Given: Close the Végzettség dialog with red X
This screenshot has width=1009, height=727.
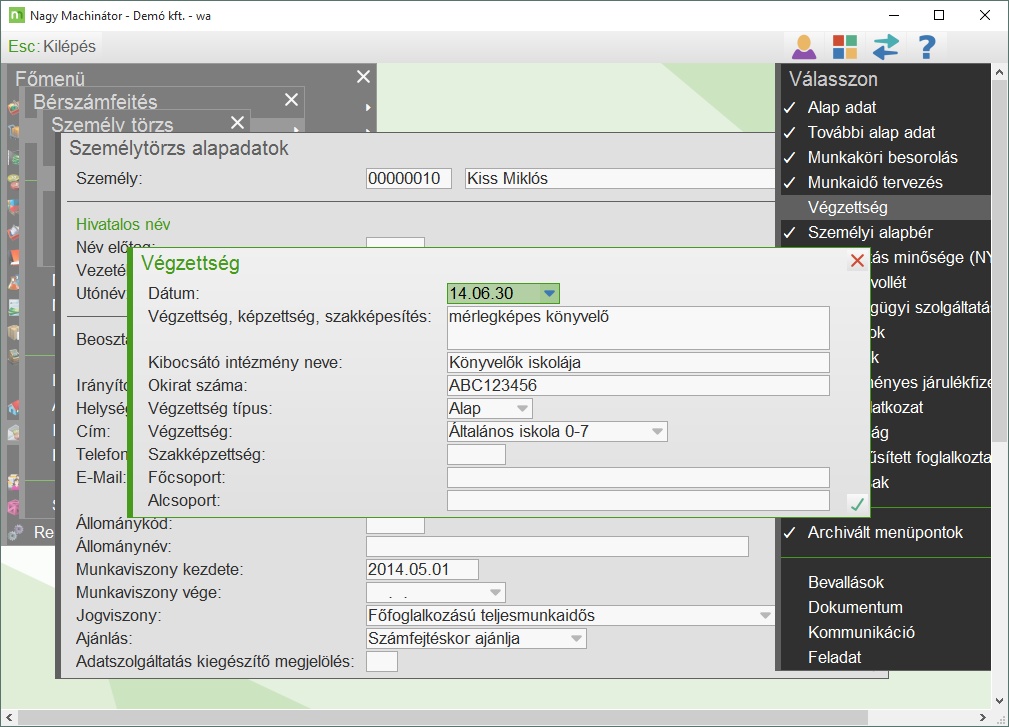Looking at the screenshot, I should click(857, 261).
